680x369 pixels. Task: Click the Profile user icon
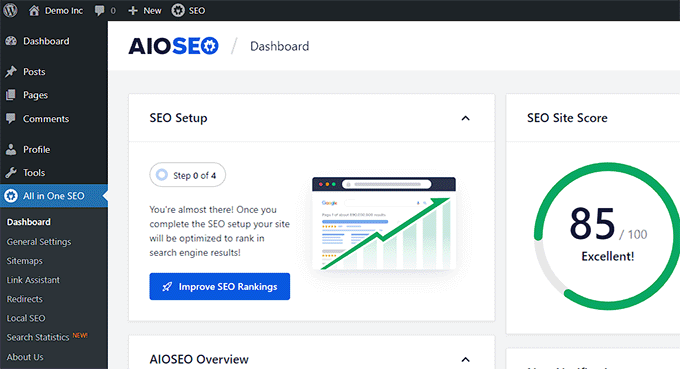pyautogui.click(x=11, y=150)
